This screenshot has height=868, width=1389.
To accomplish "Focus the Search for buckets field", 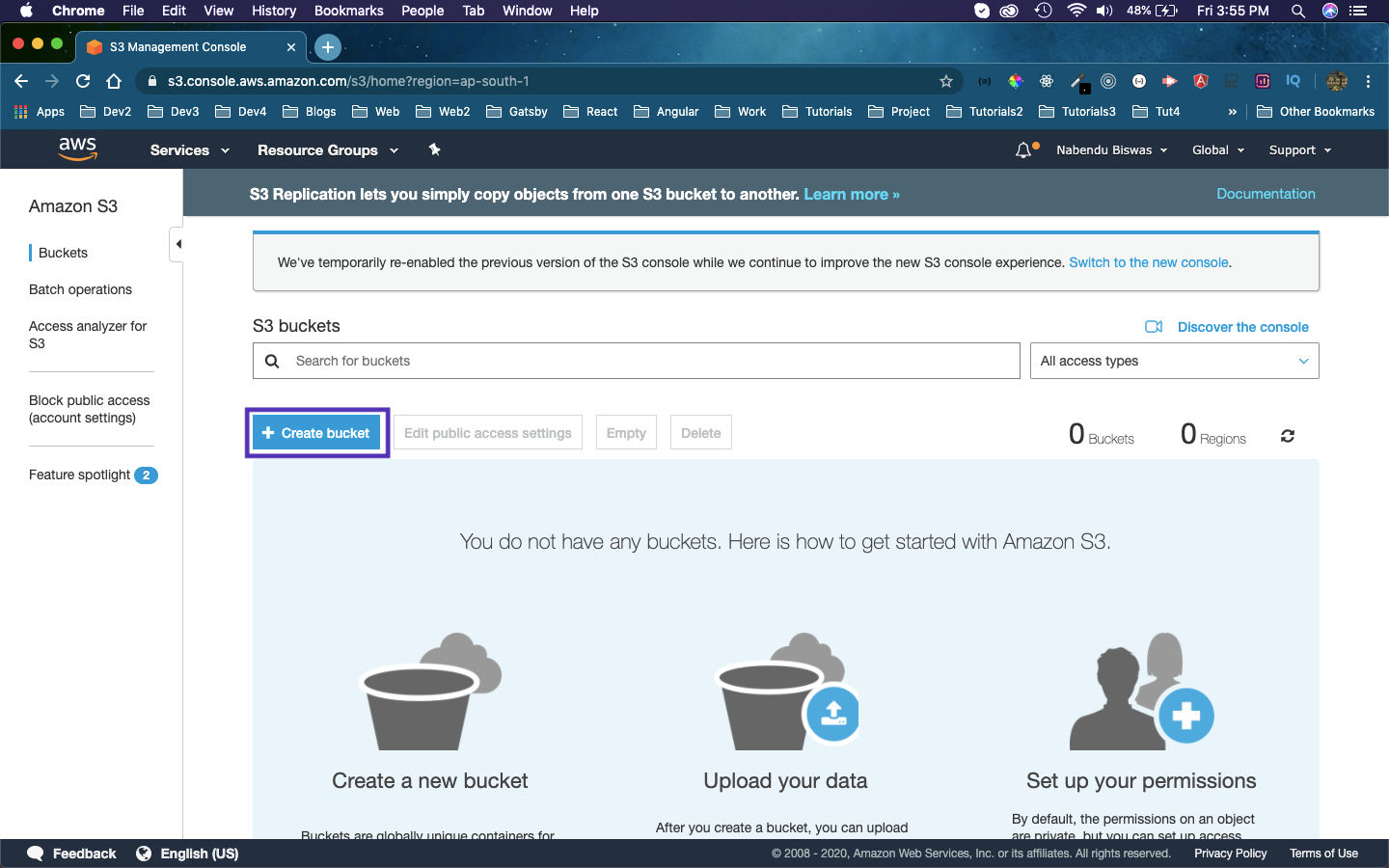I will click(x=637, y=361).
